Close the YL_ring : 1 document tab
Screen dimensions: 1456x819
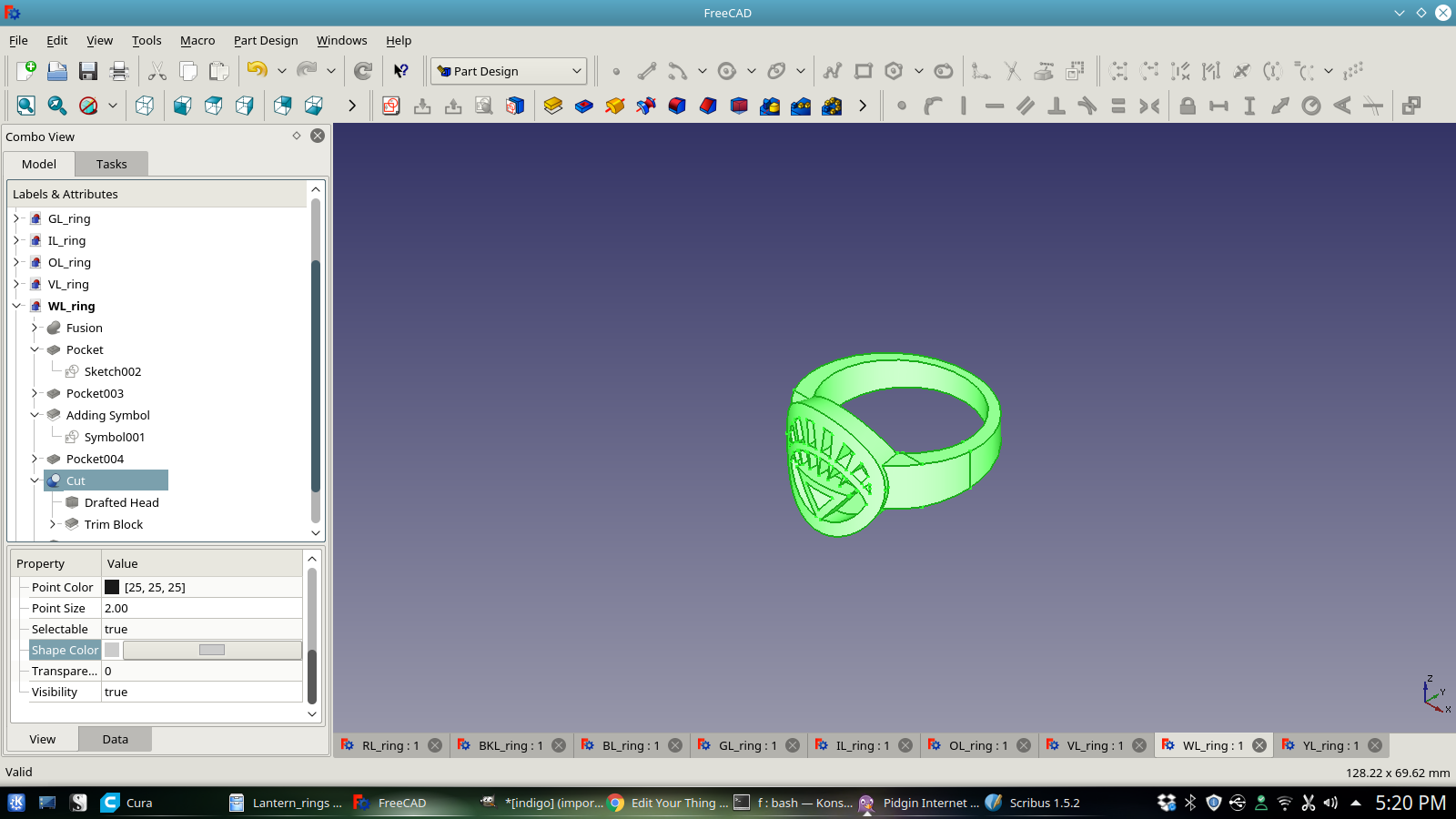pos(1375,745)
